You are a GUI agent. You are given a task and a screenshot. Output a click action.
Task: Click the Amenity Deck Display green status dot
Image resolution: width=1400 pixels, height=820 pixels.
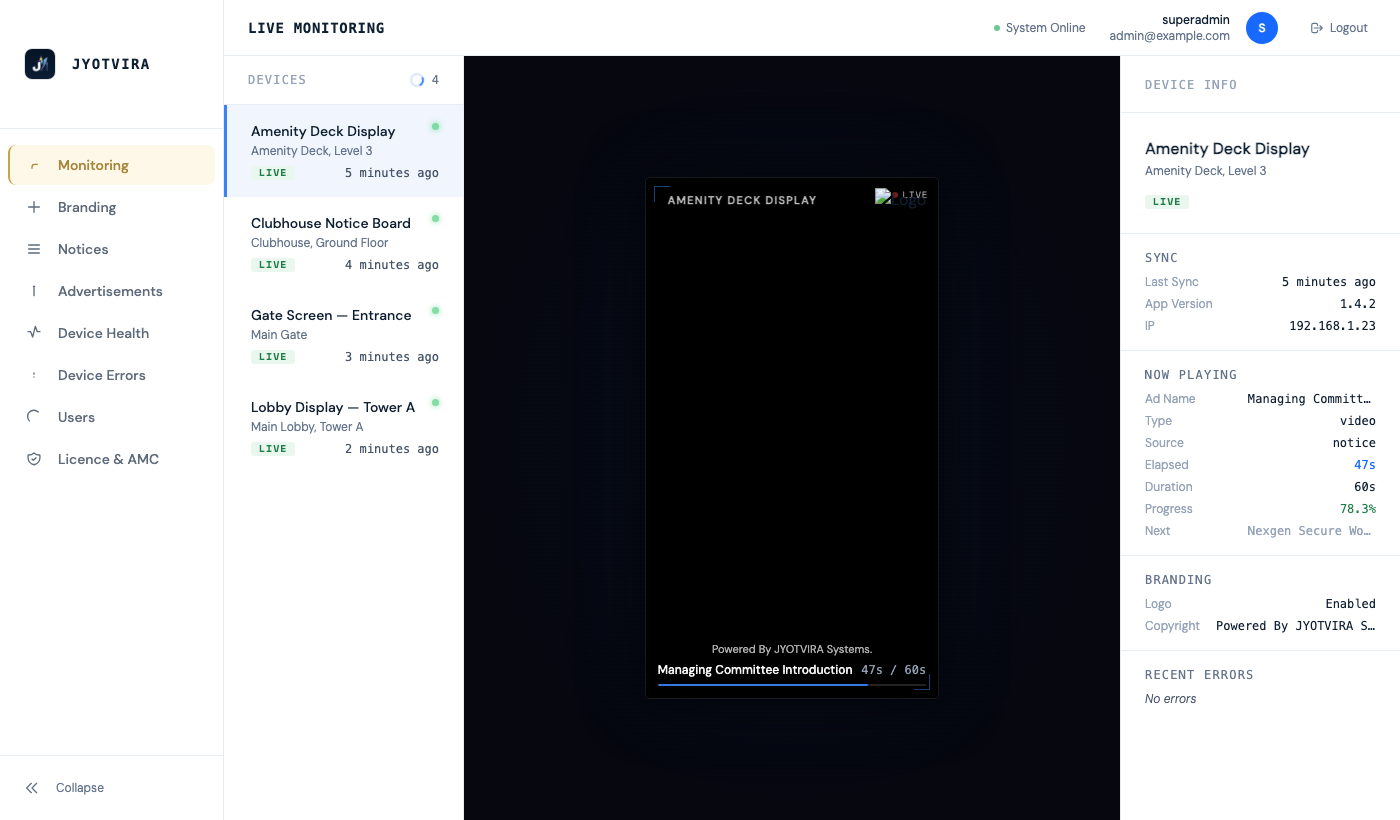[x=435, y=126]
